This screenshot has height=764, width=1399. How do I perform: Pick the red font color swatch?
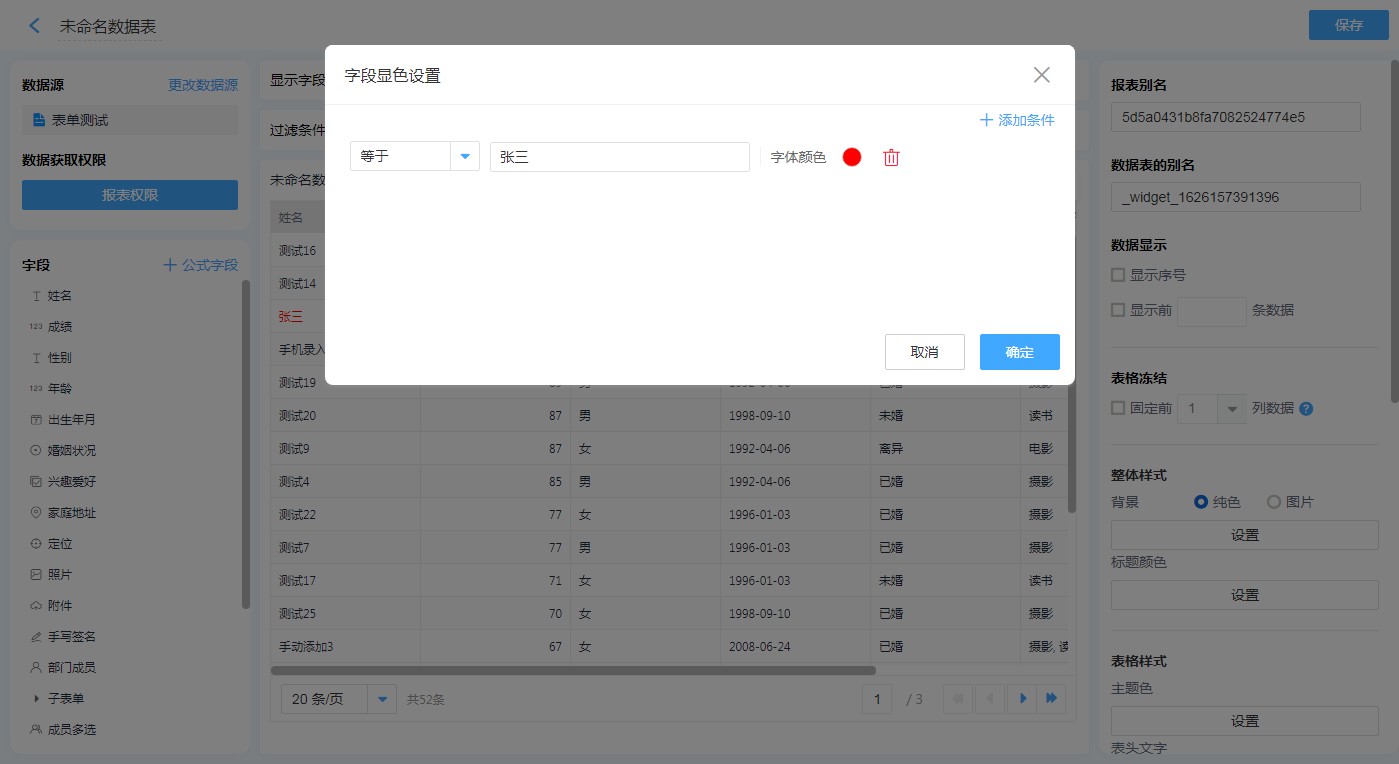pos(852,157)
